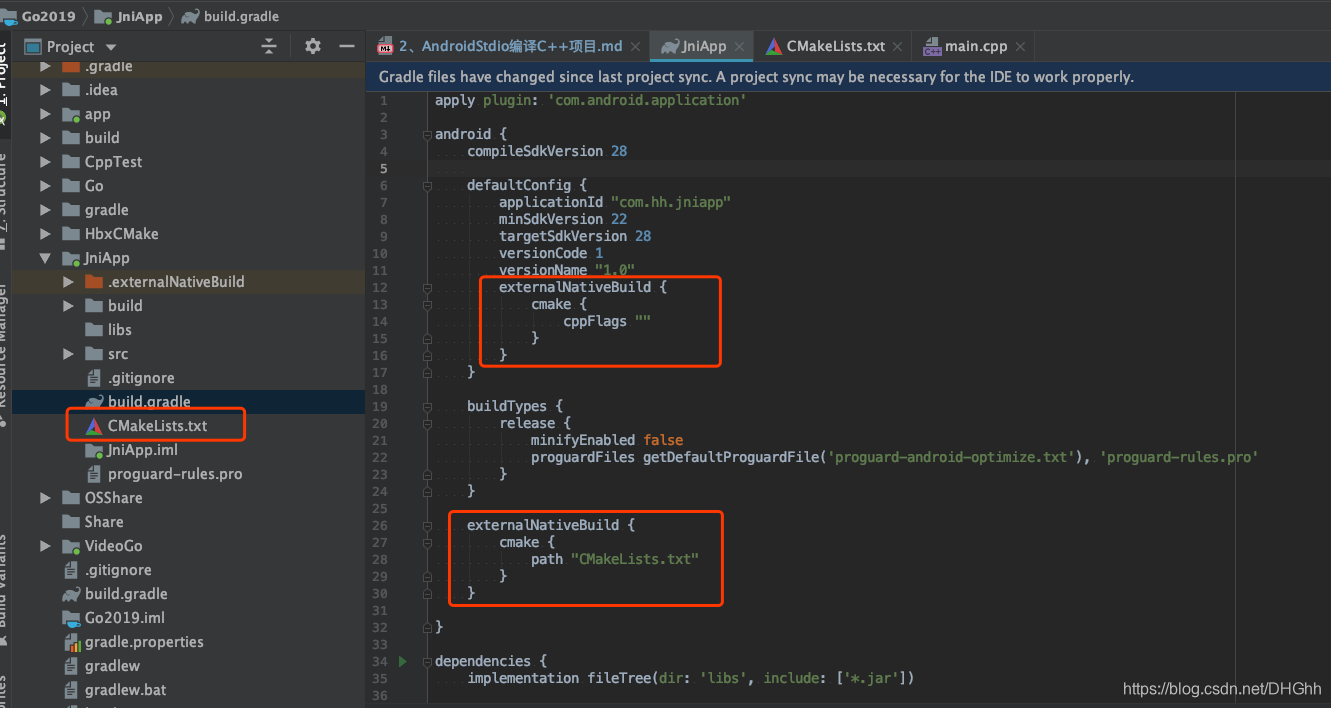Close the CMakeLists.txt editor tab
Image resolution: width=1331 pixels, height=708 pixels.
[897, 46]
